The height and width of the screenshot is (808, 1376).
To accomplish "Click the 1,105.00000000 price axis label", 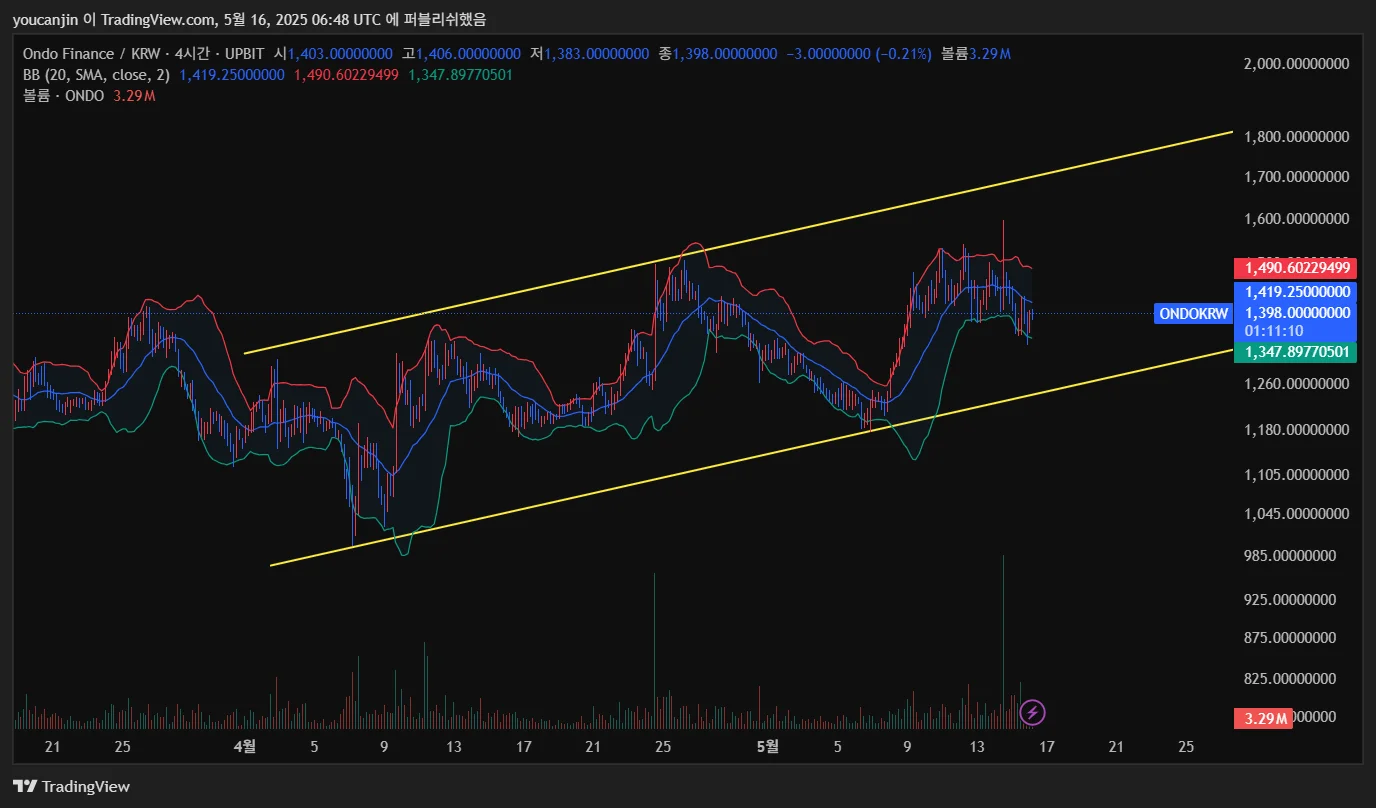I will pyautogui.click(x=1296, y=474).
